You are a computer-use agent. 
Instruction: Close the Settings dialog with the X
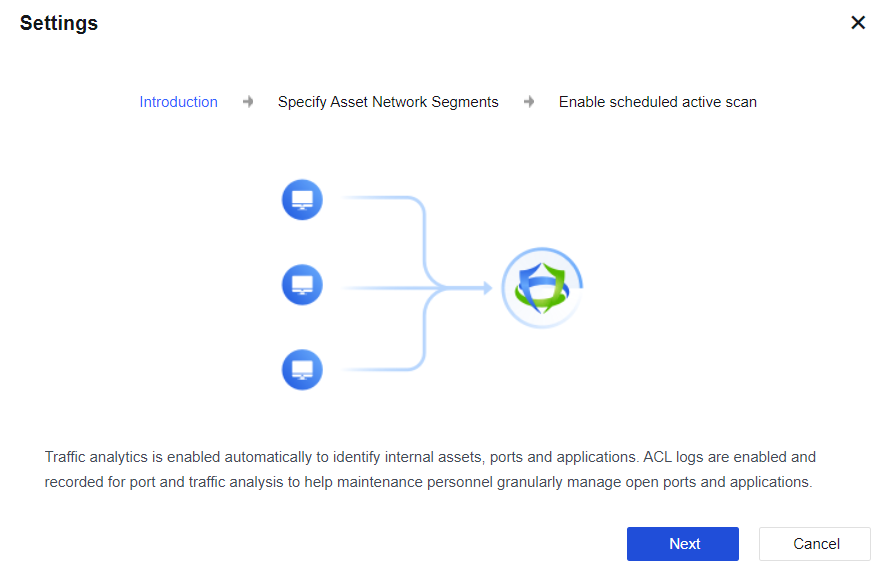[857, 23]
